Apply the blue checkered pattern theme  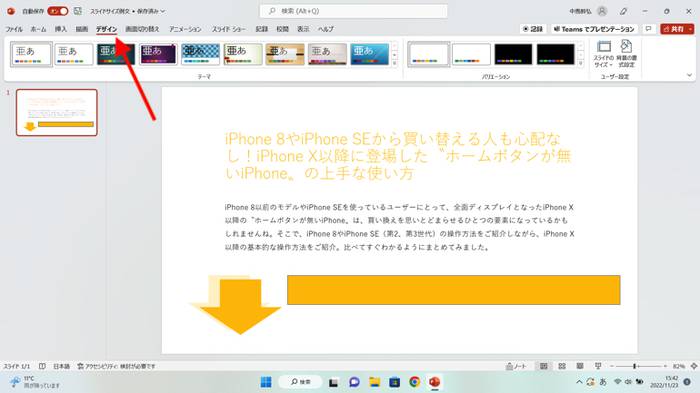point(200,54)
